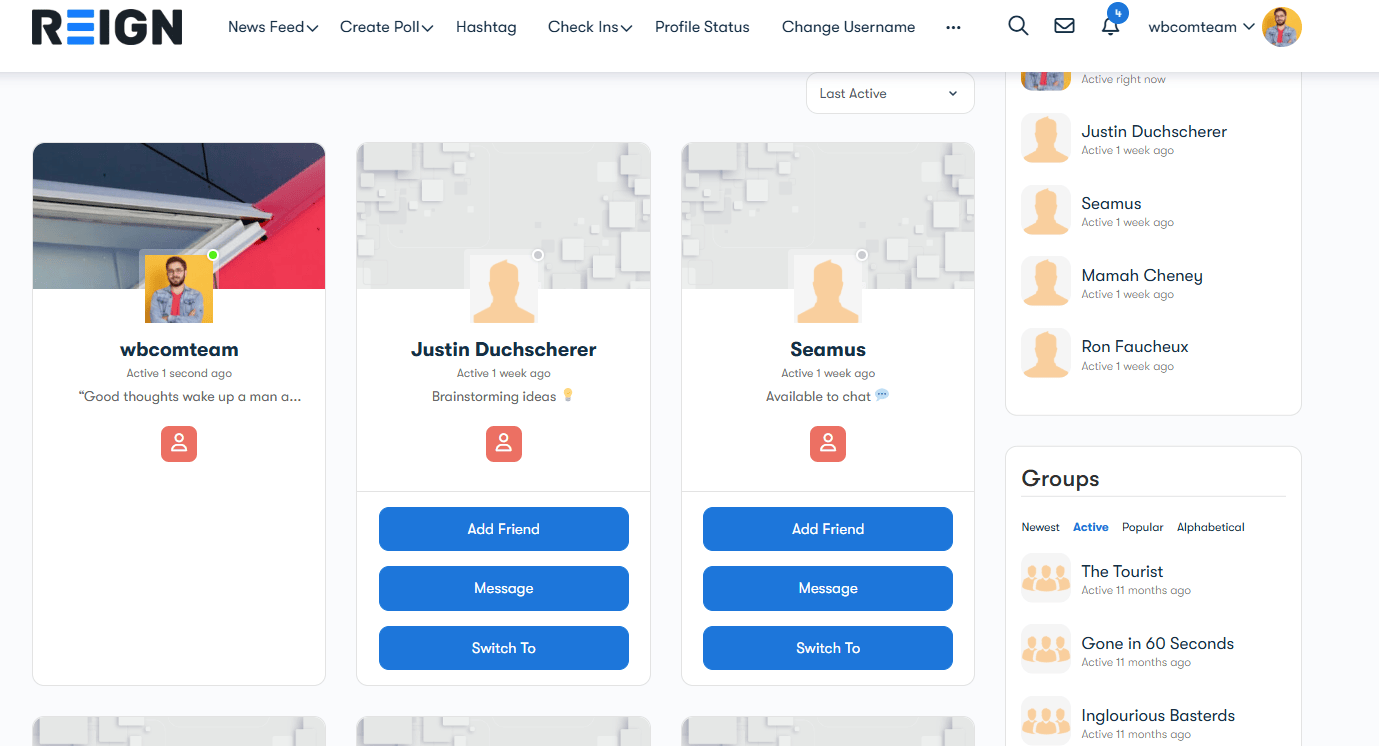The height and width of the screenshot is (746, 1379).
Task: Click The Tourist group avatar icon
Action: coord(1046,579)
